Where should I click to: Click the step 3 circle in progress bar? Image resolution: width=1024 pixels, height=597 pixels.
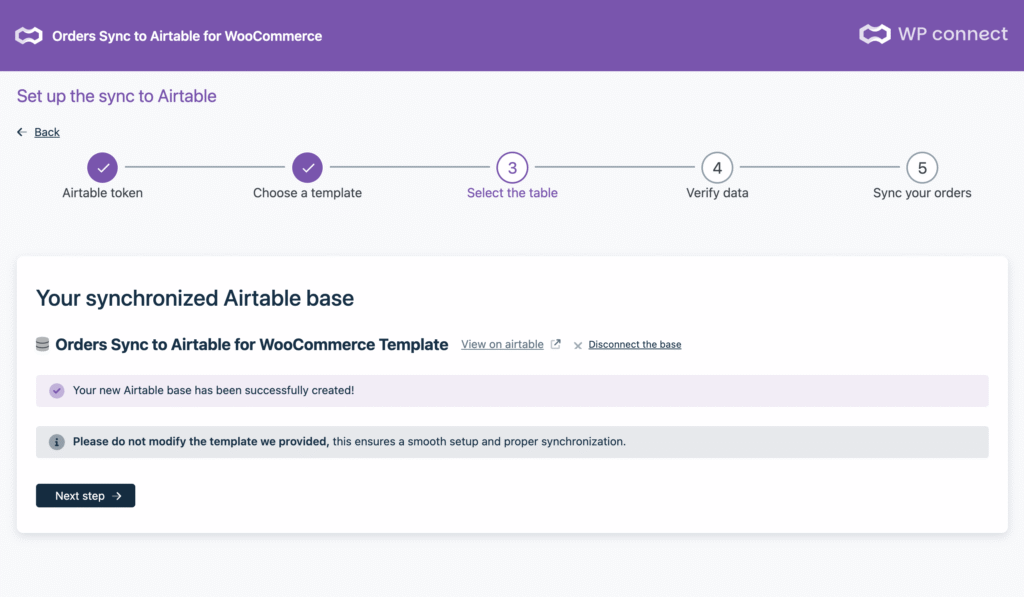click(512, 168)
